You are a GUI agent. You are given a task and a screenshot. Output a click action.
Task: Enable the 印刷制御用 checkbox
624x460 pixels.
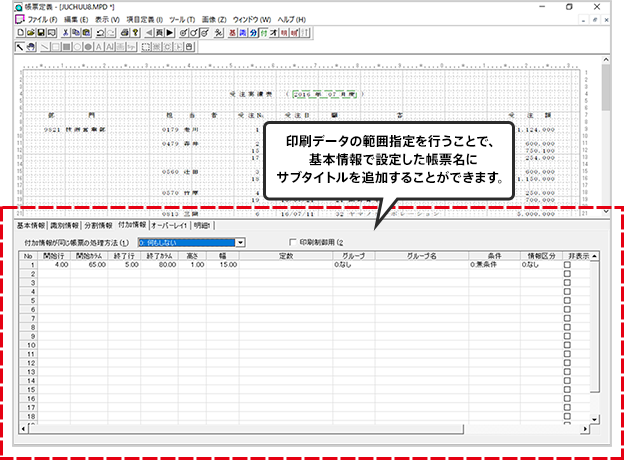(x=292, y=242)
